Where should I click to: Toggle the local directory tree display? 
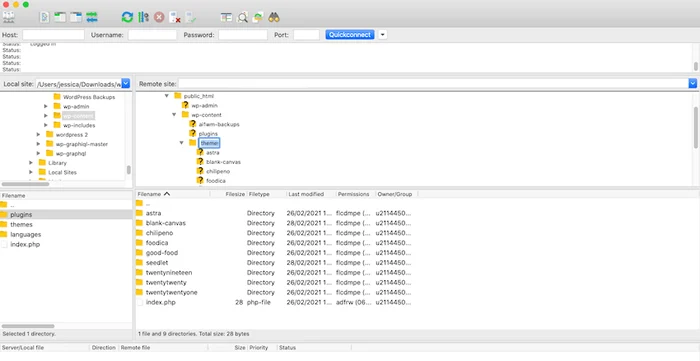[60, 17]
